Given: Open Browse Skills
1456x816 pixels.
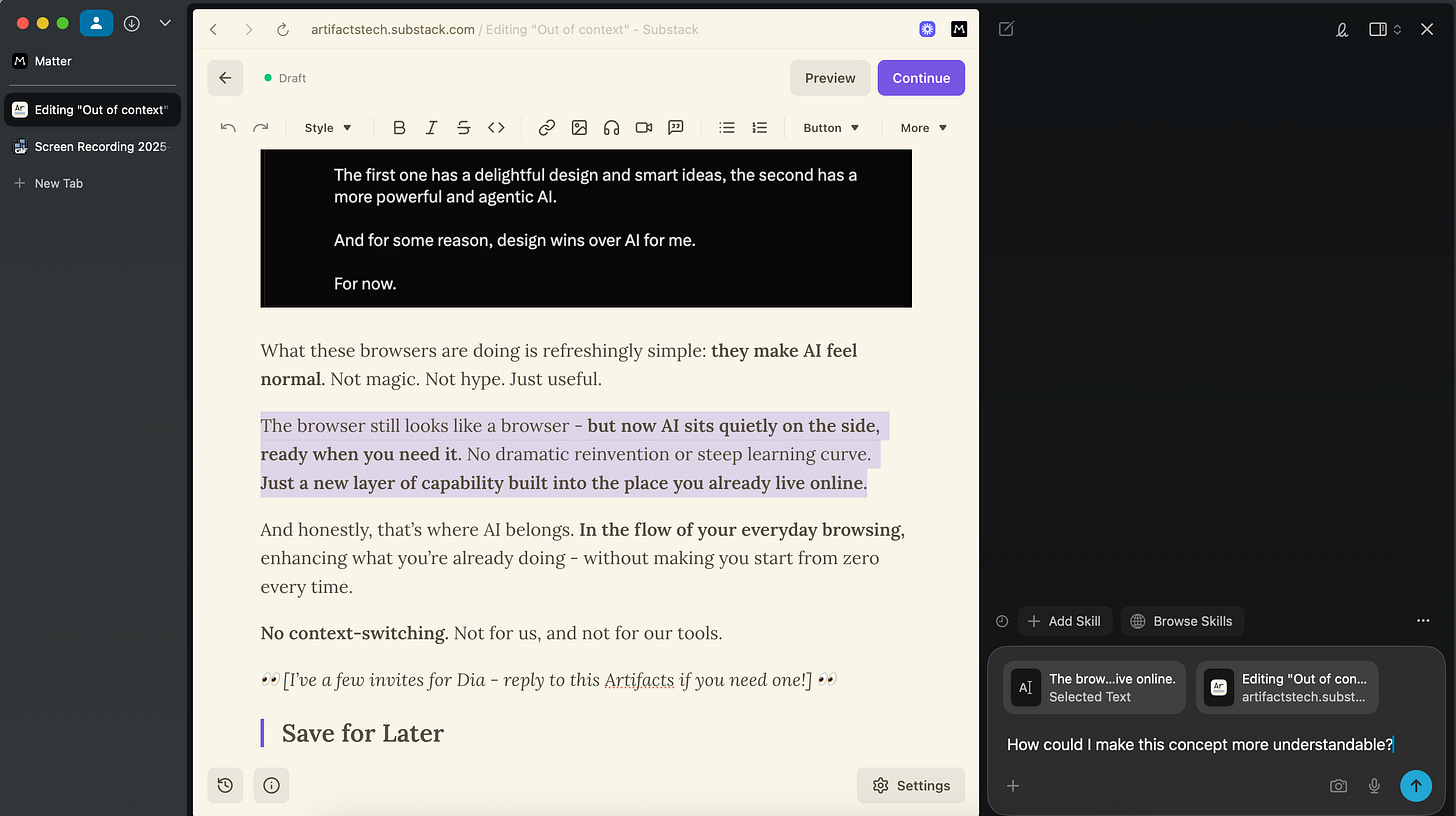Looking at the screenshot, I should click(x=1182, y=621).
